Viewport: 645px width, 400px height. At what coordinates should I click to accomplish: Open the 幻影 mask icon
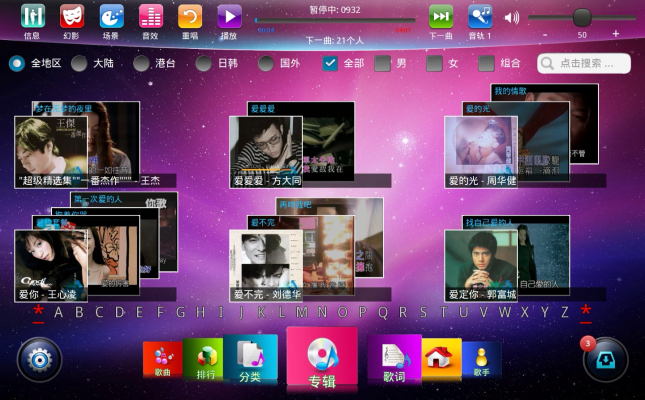tap(72, 16)
